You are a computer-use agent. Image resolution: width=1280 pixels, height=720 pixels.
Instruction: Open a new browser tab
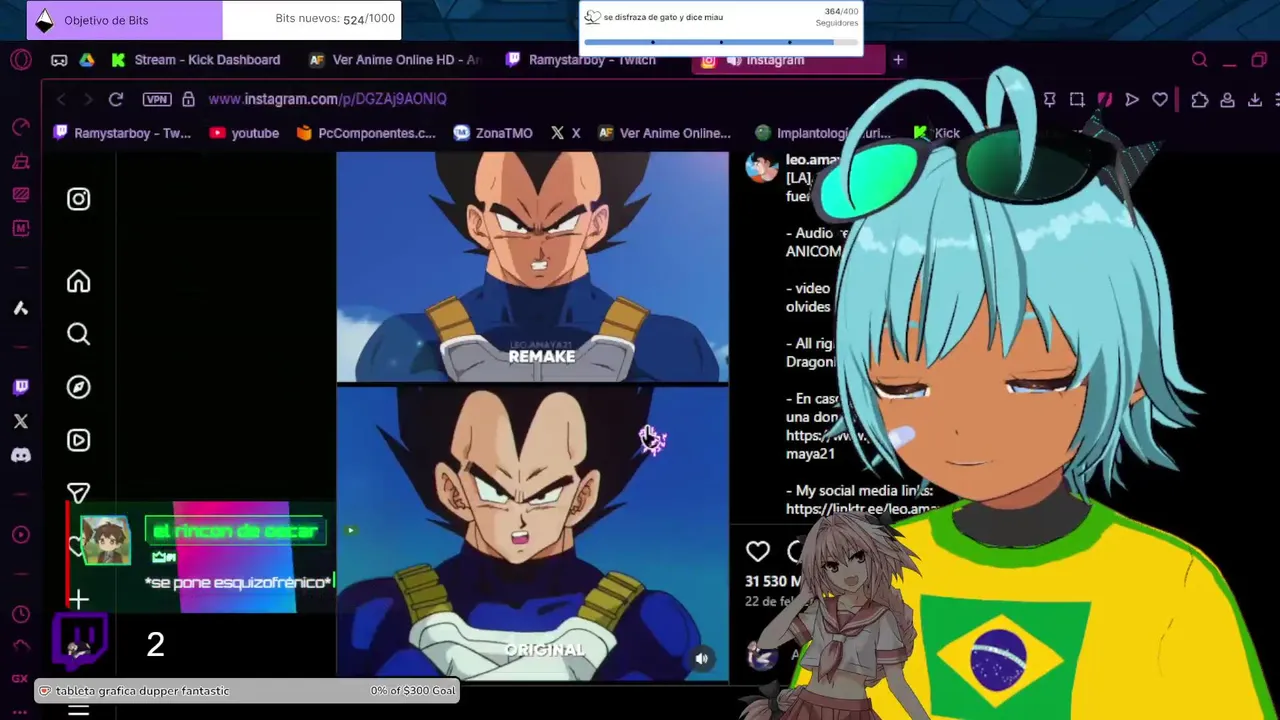(898, 60)
